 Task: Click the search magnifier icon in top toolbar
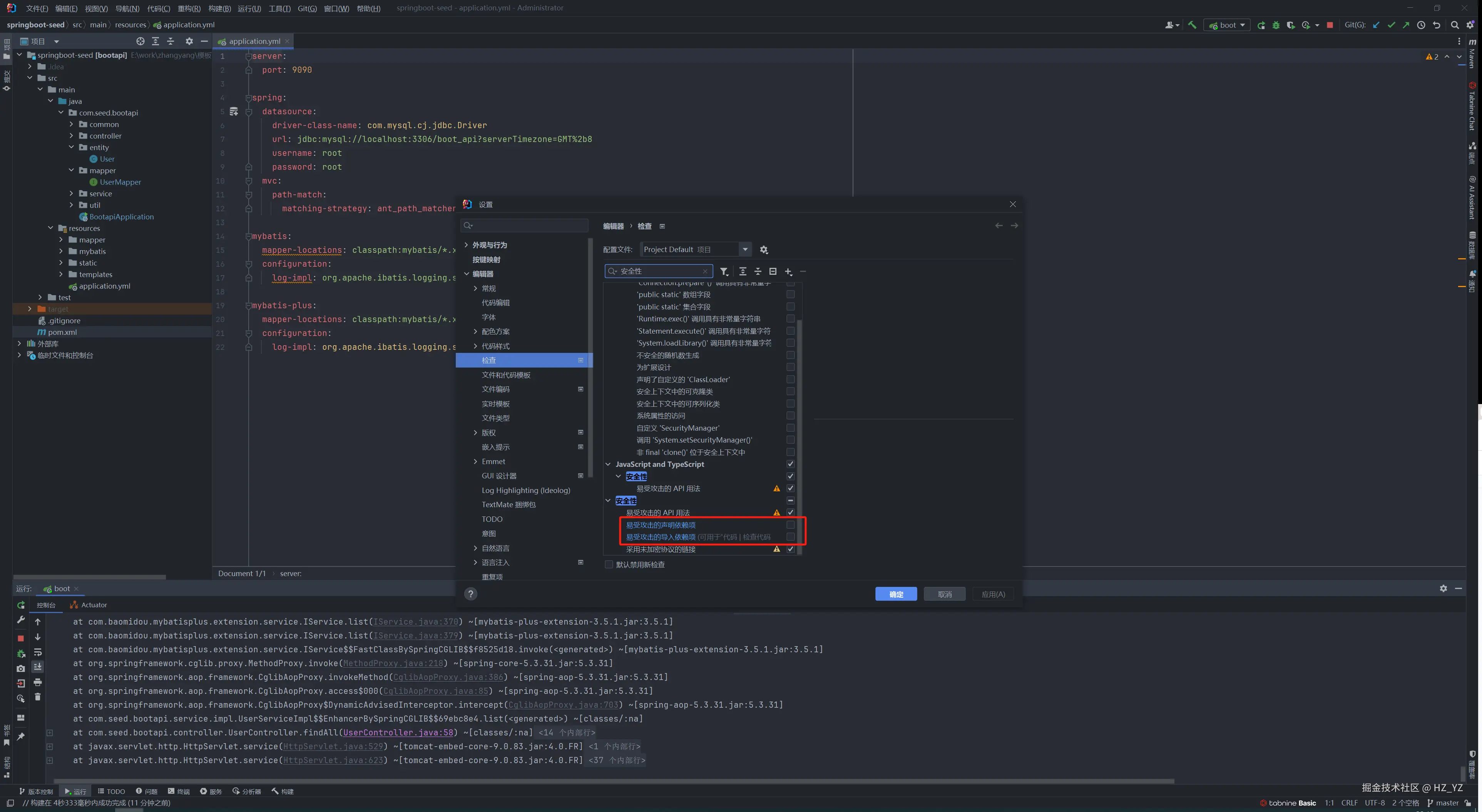(x=1454, y=25)
